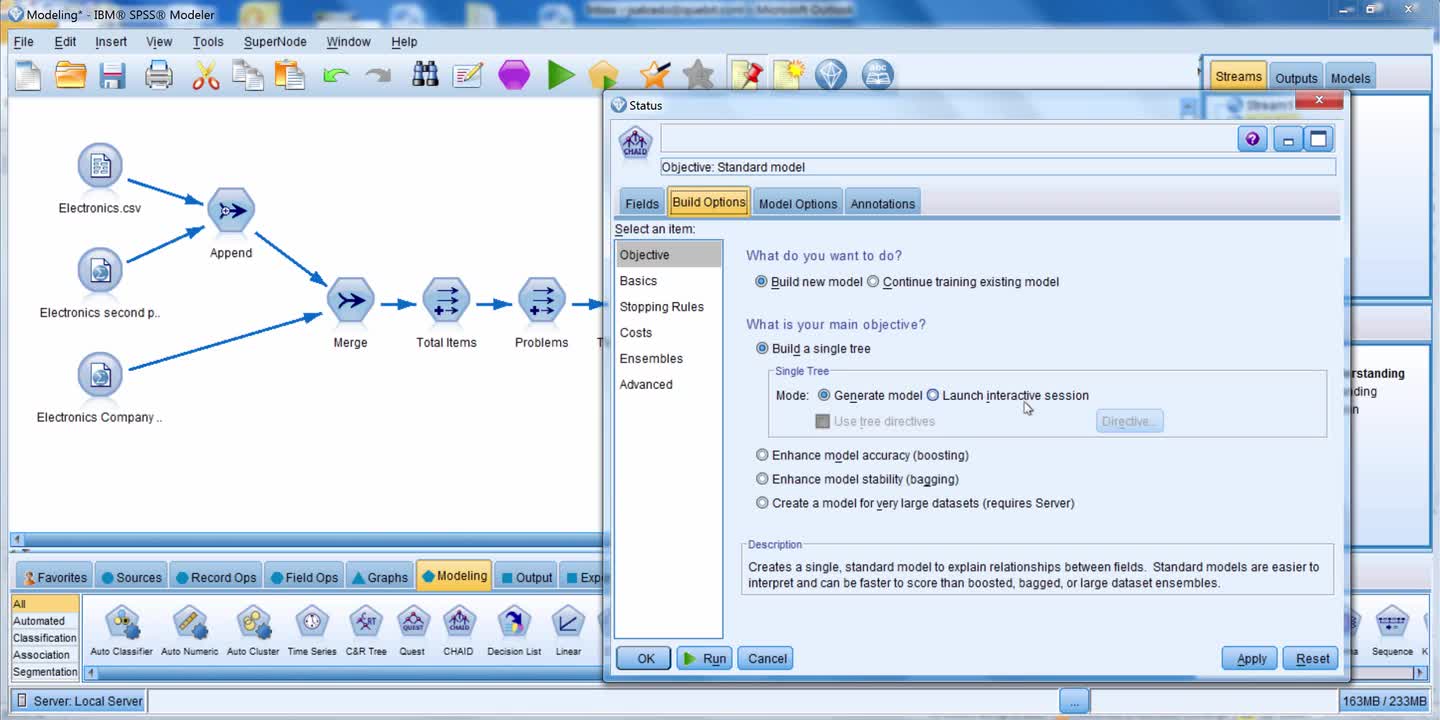
Task: Switch to the Model Options tab
Action: point(797,203)
